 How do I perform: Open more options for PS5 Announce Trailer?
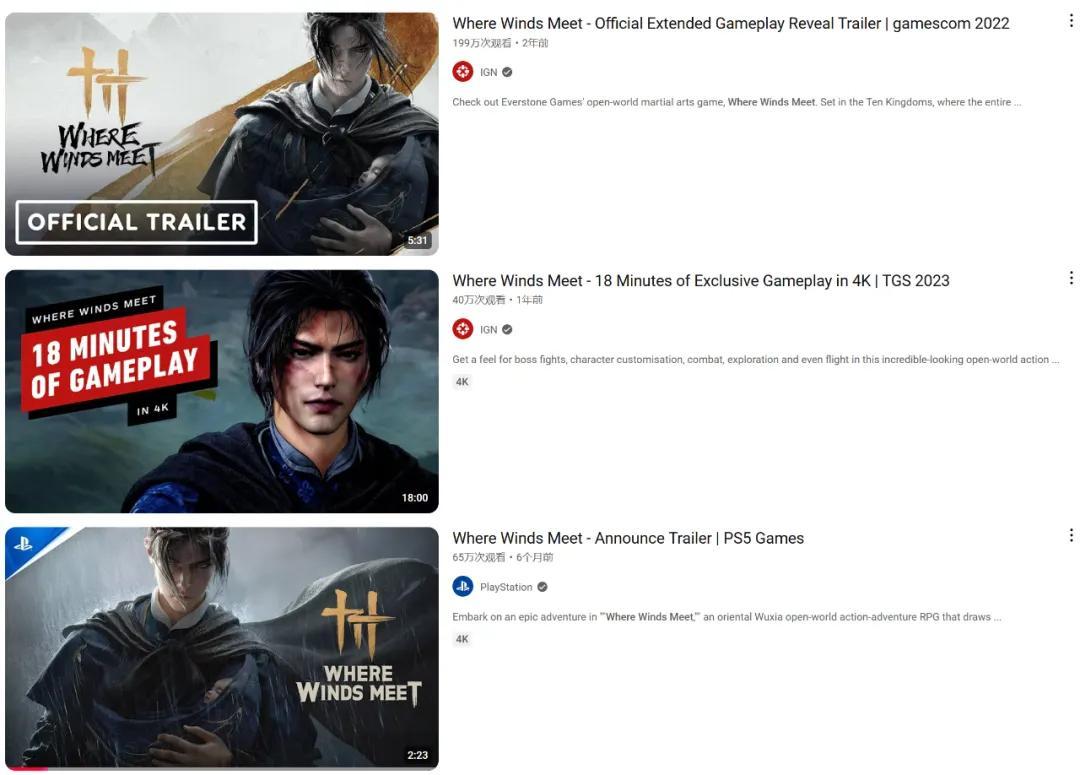1070,536
